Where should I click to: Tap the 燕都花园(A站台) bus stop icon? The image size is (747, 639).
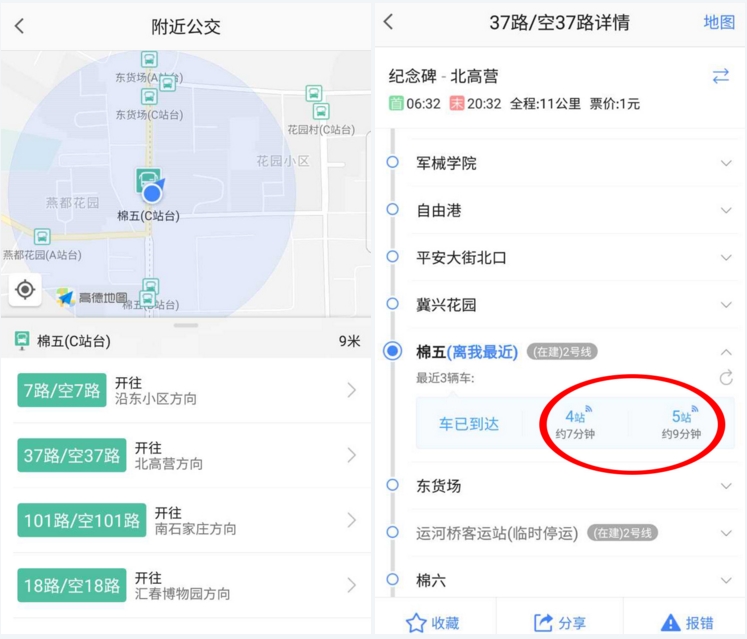point(42,237)
